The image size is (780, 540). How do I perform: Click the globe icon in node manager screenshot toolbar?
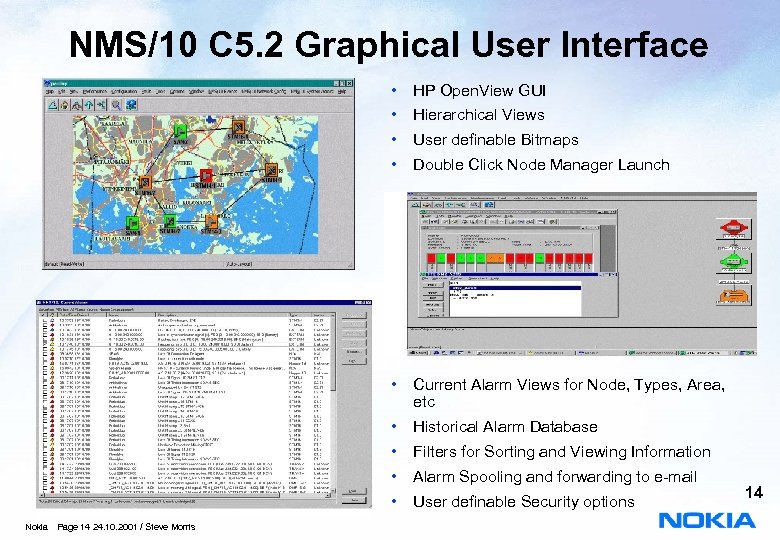point(489,204)
